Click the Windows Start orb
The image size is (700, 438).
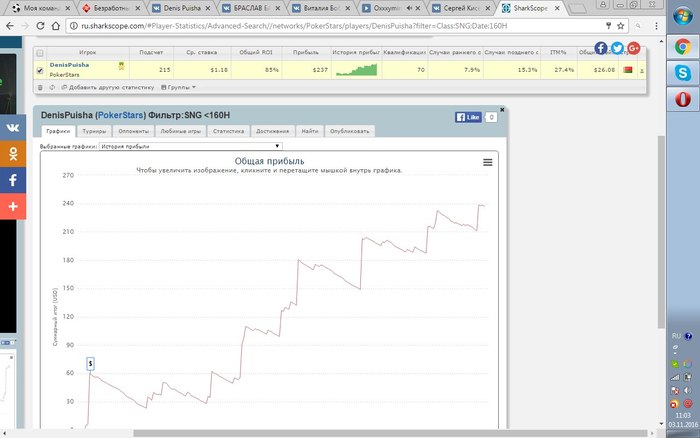(683, 17)
